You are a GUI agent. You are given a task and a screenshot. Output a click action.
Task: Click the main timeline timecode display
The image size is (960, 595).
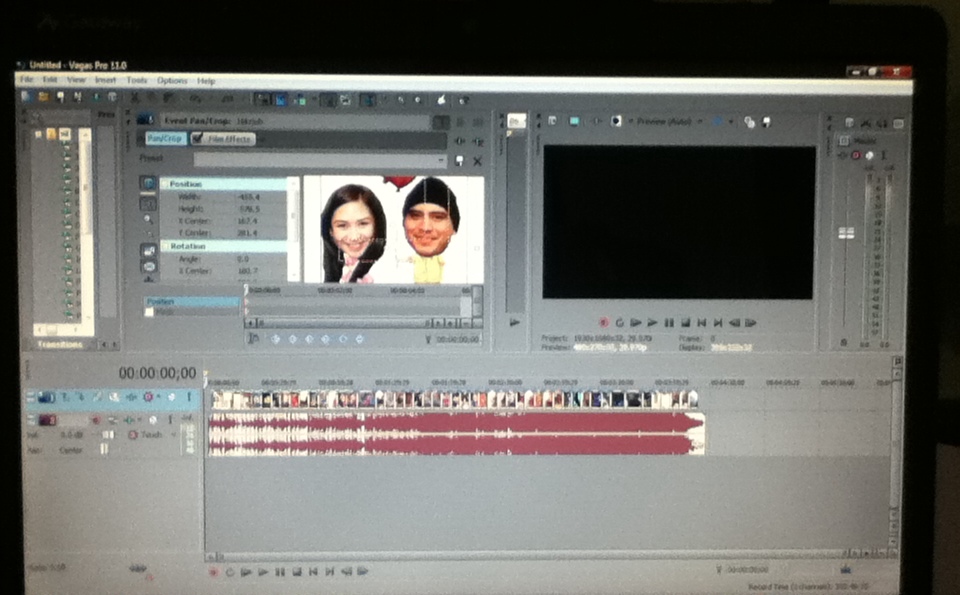click(x=157, y=373)
